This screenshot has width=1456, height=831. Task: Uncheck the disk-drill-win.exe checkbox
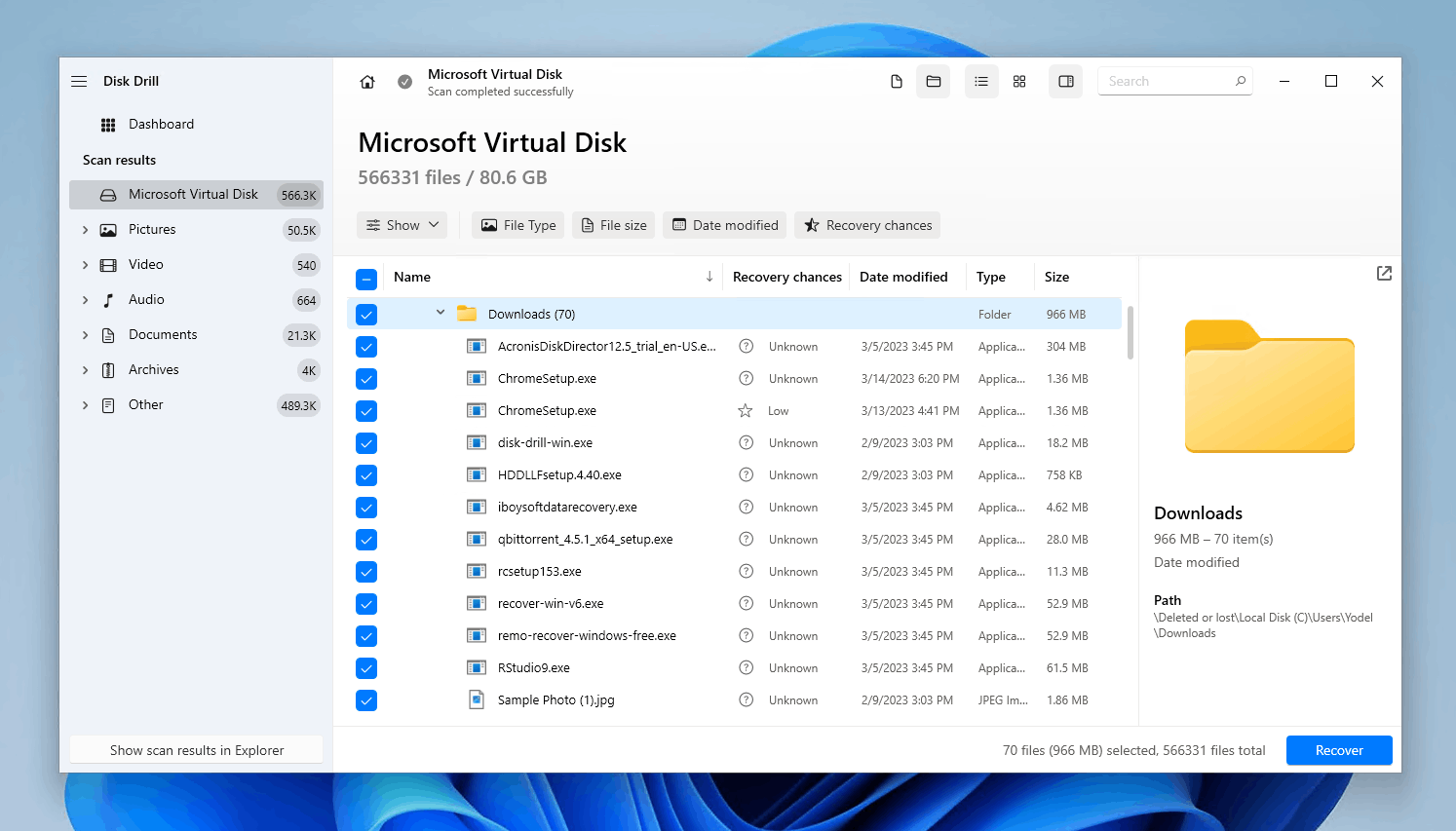tap(366, 443)
